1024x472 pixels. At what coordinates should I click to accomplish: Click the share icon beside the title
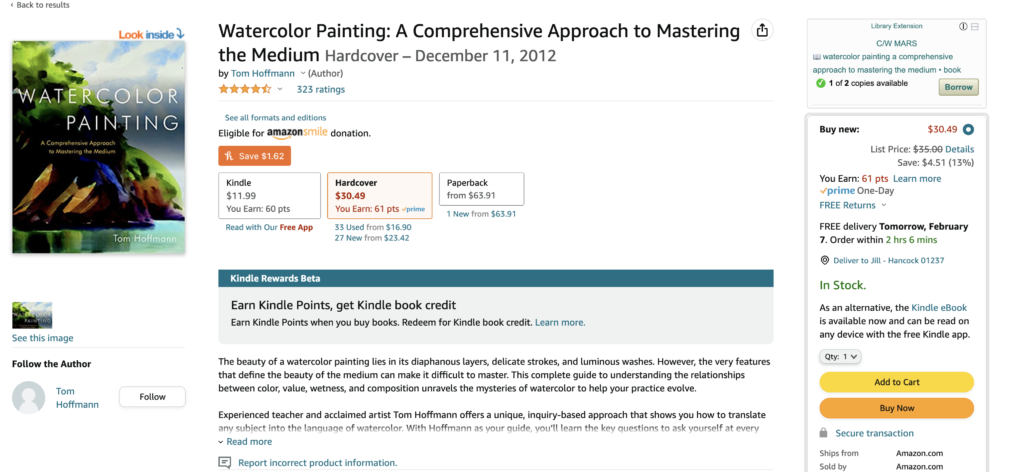762,30
